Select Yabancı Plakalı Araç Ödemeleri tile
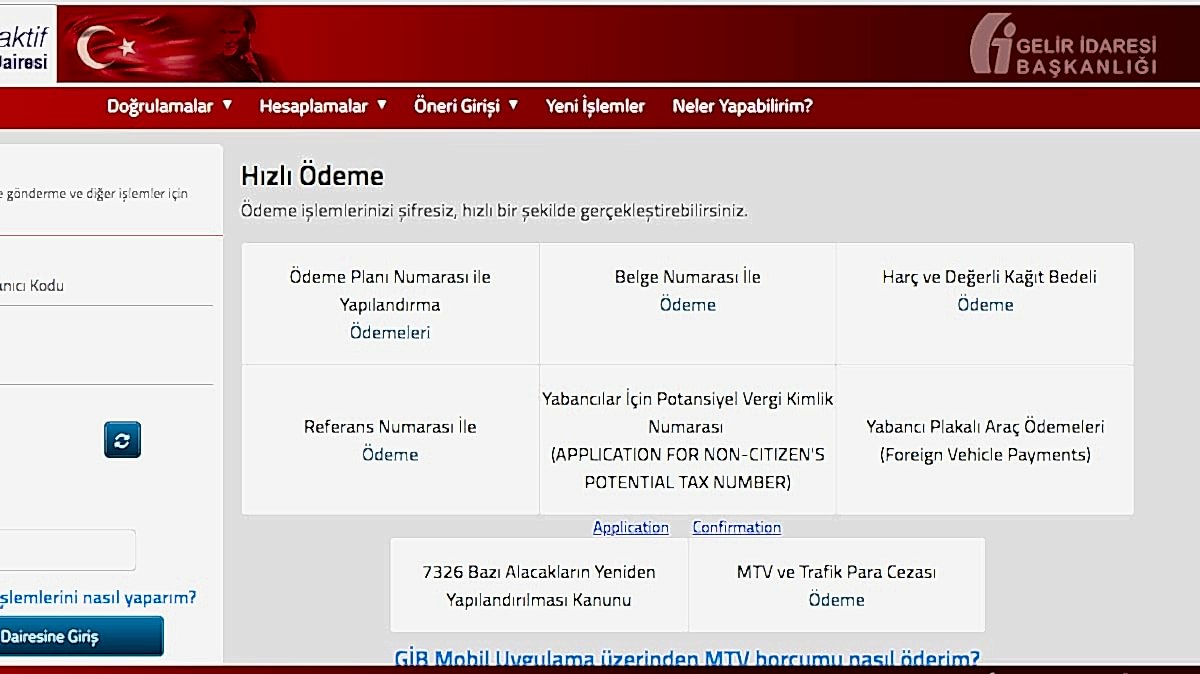The image size is (1200, 674). 985,440
